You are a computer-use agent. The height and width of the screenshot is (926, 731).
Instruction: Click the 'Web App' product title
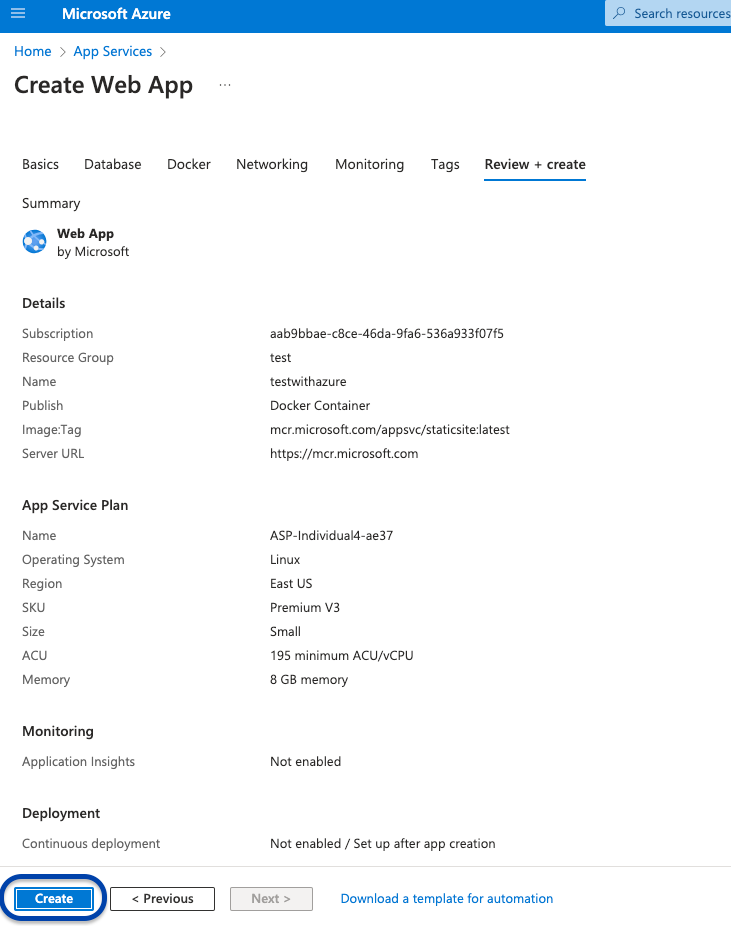pyautogui.click(x=85, y=233)
